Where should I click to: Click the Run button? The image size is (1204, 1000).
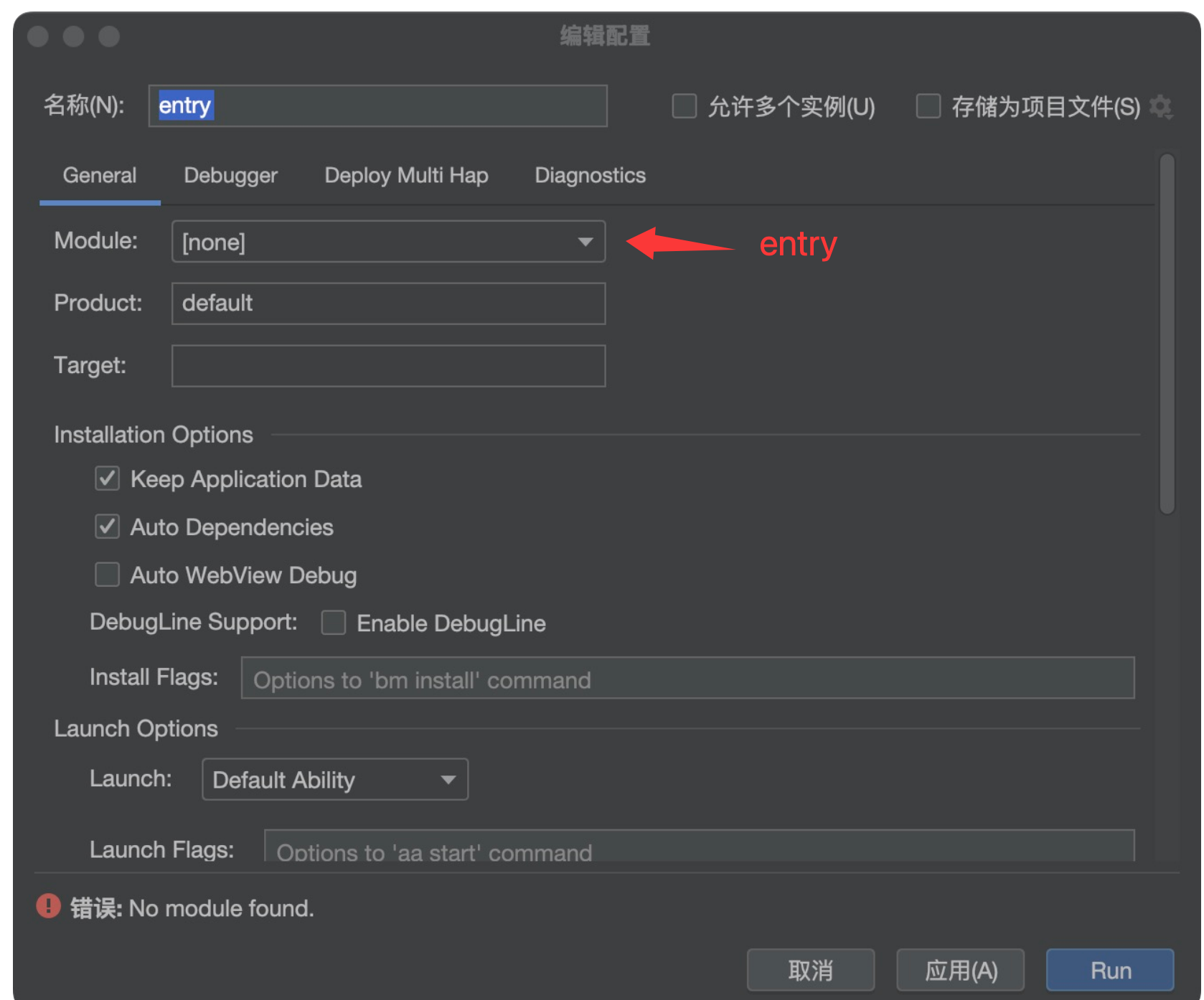point(1110,970)
